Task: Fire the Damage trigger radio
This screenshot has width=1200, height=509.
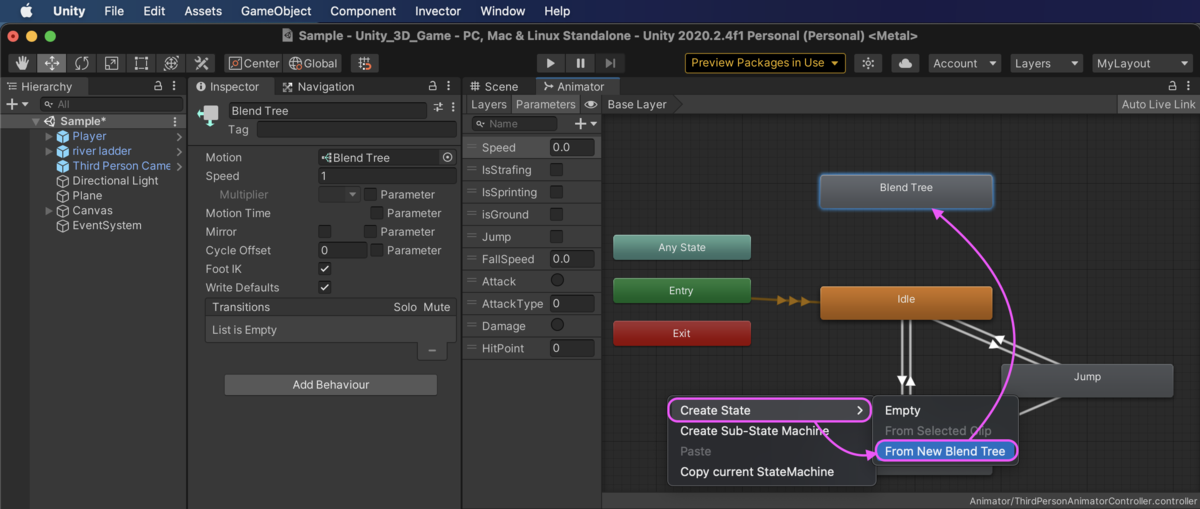Action: (557, 326)
